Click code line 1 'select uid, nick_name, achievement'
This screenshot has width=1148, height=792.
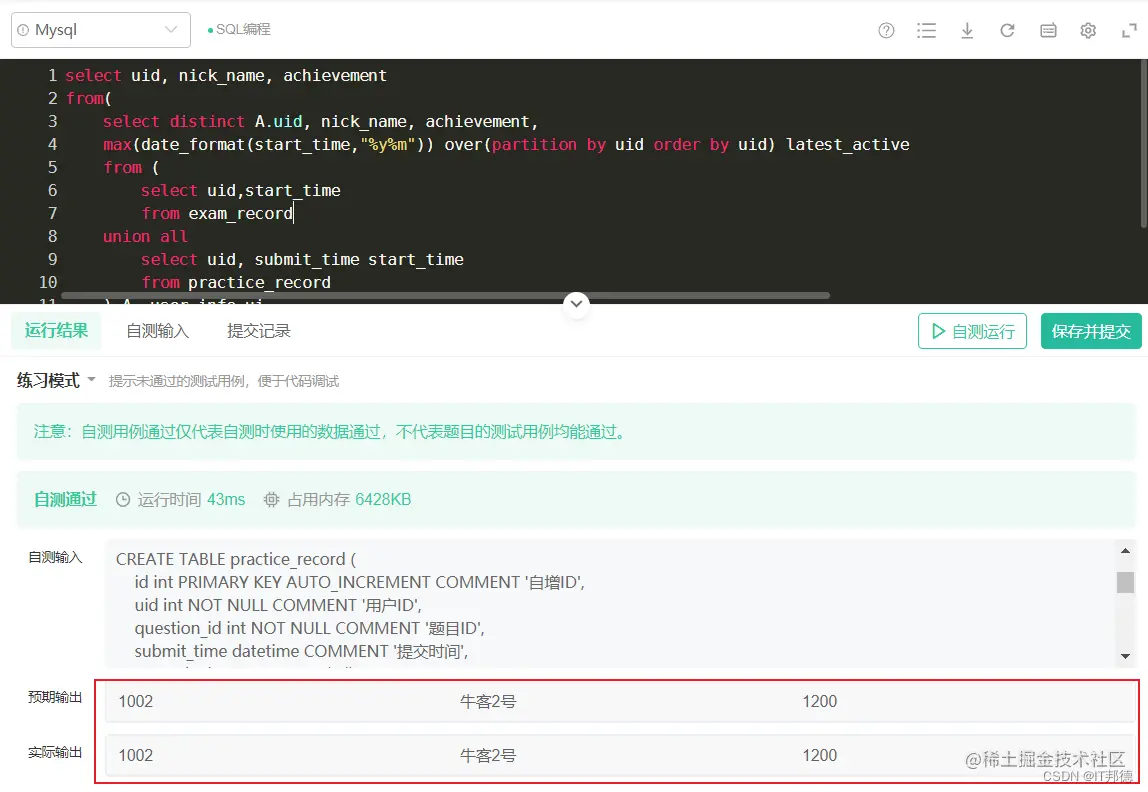pyautogui.click(x=226, y=75)
